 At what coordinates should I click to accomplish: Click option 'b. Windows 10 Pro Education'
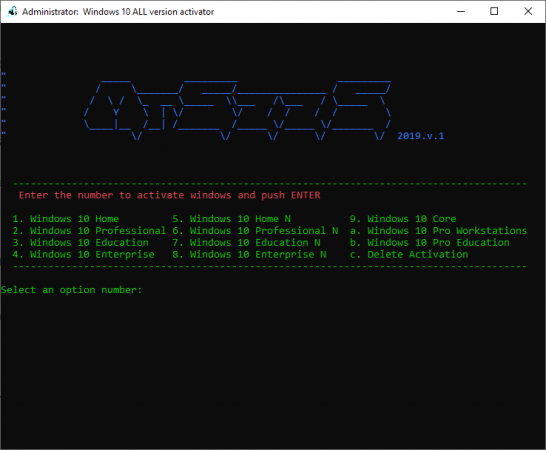coord(430,242)
